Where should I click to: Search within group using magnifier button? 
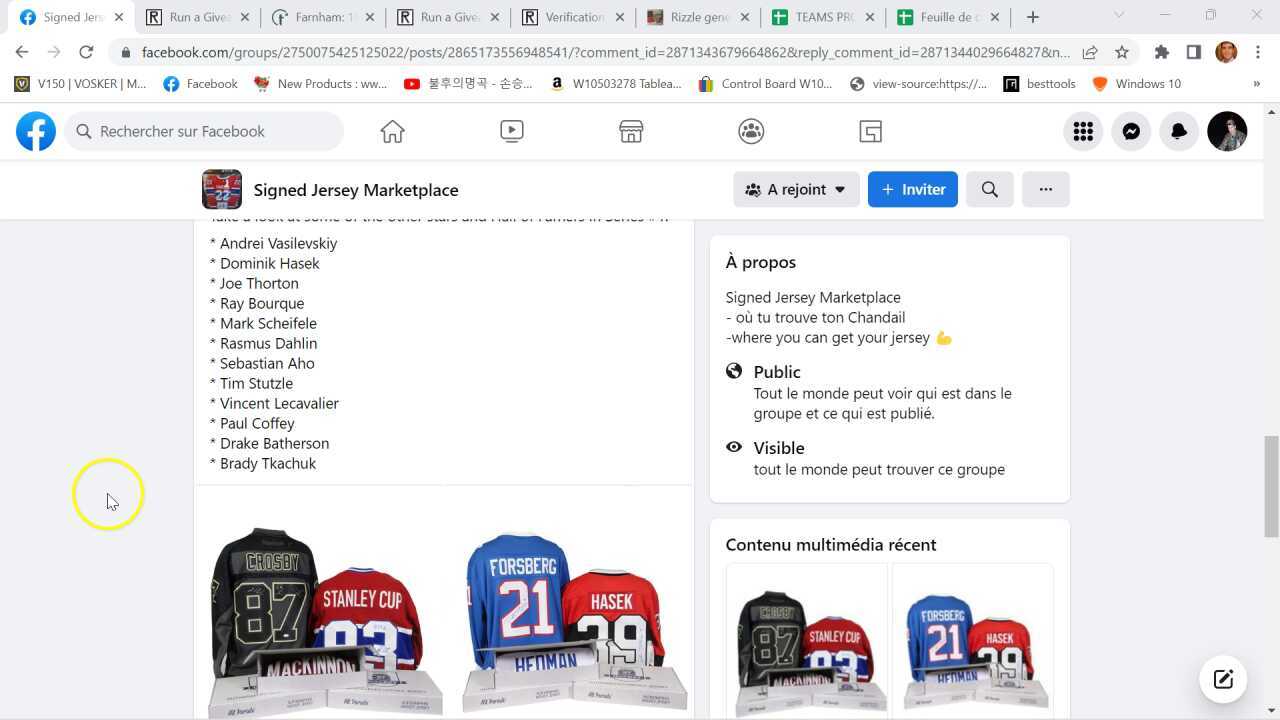990,189
